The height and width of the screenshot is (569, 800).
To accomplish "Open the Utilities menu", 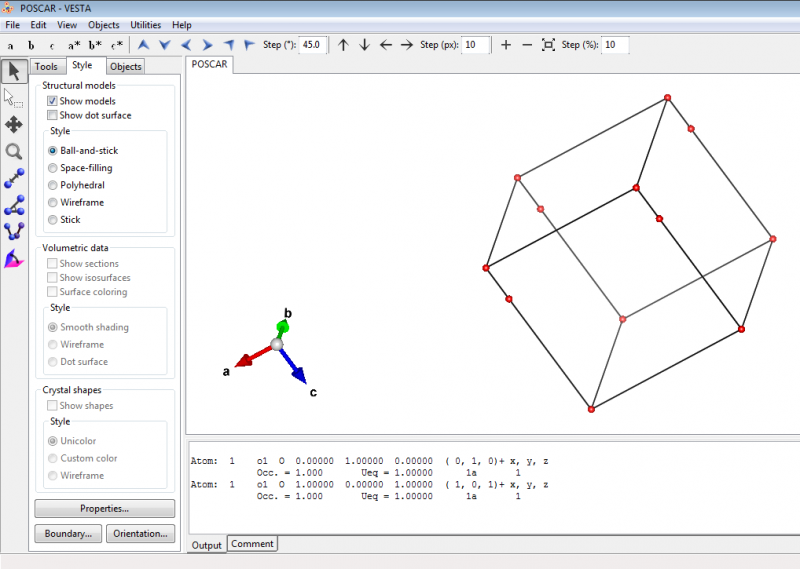I will [x=145, y=24].
